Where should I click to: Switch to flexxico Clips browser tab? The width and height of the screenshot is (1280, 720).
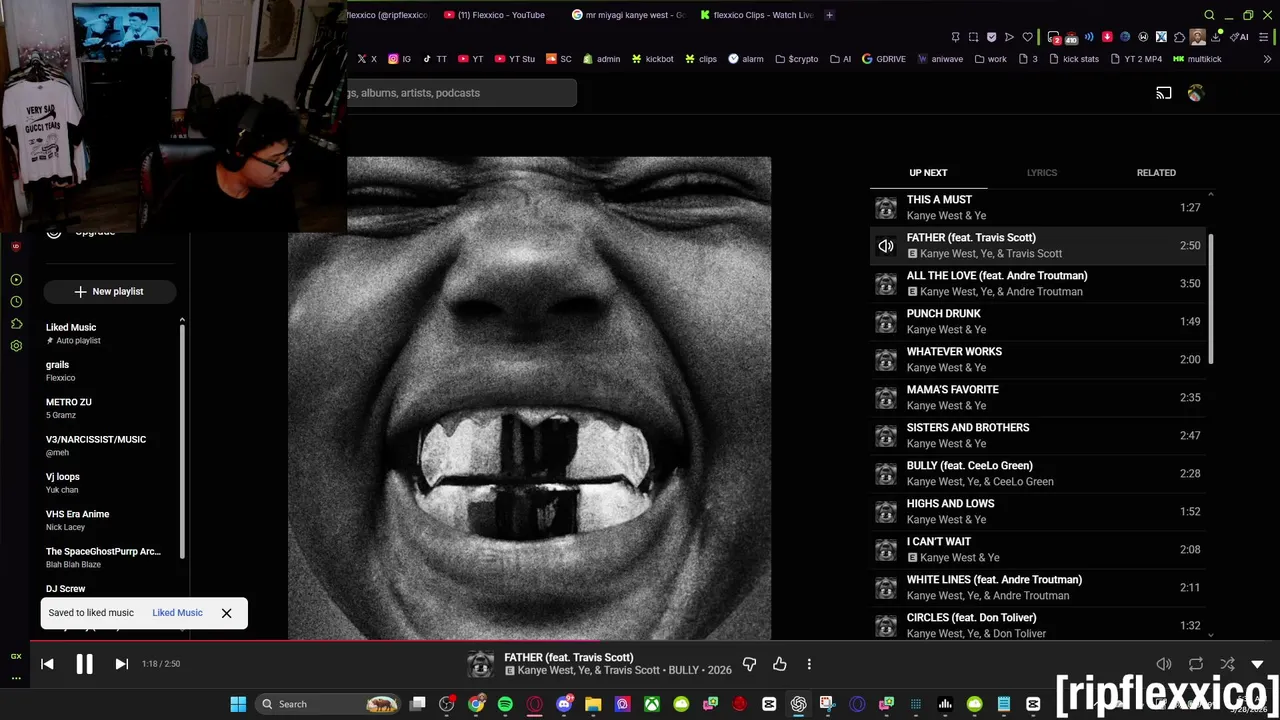click(x=758, y=15)
